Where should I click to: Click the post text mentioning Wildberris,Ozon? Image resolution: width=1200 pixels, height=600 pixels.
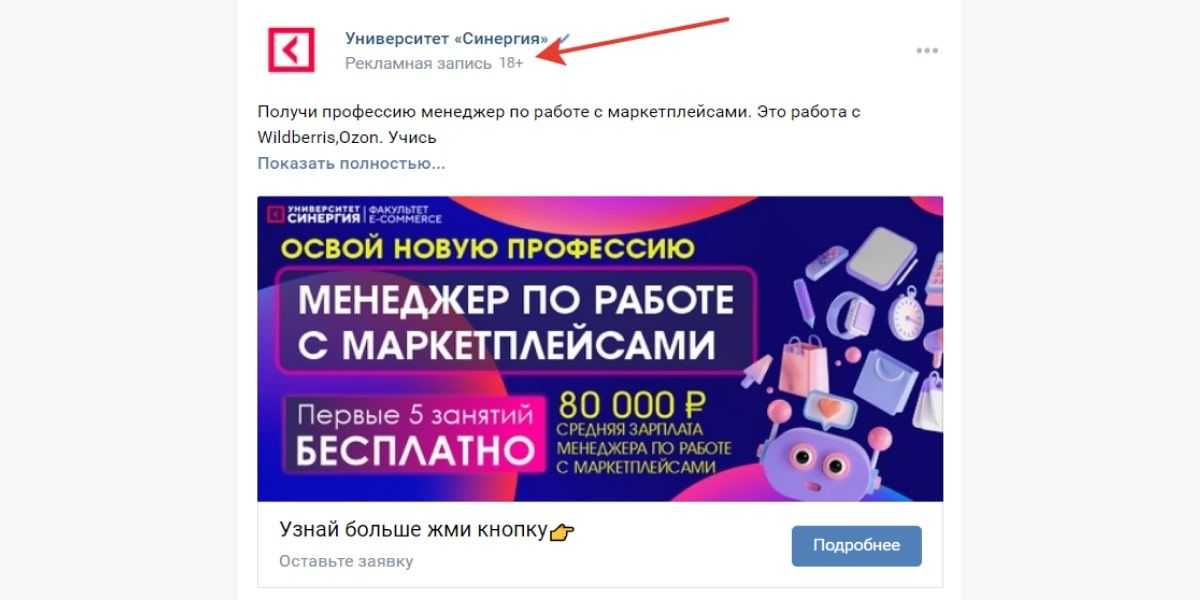pyautogui.click(x=558, y=124)
